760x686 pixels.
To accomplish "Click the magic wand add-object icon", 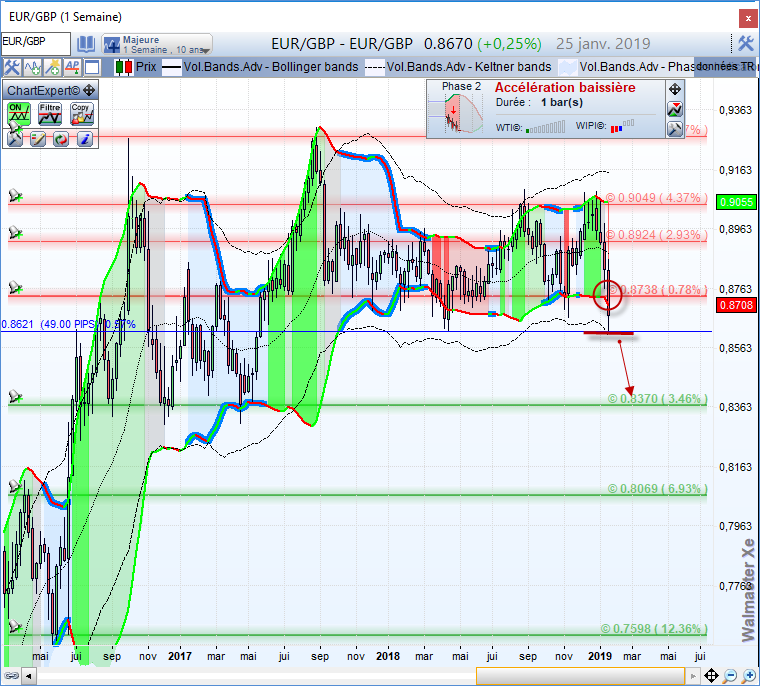I will (52, 67).
